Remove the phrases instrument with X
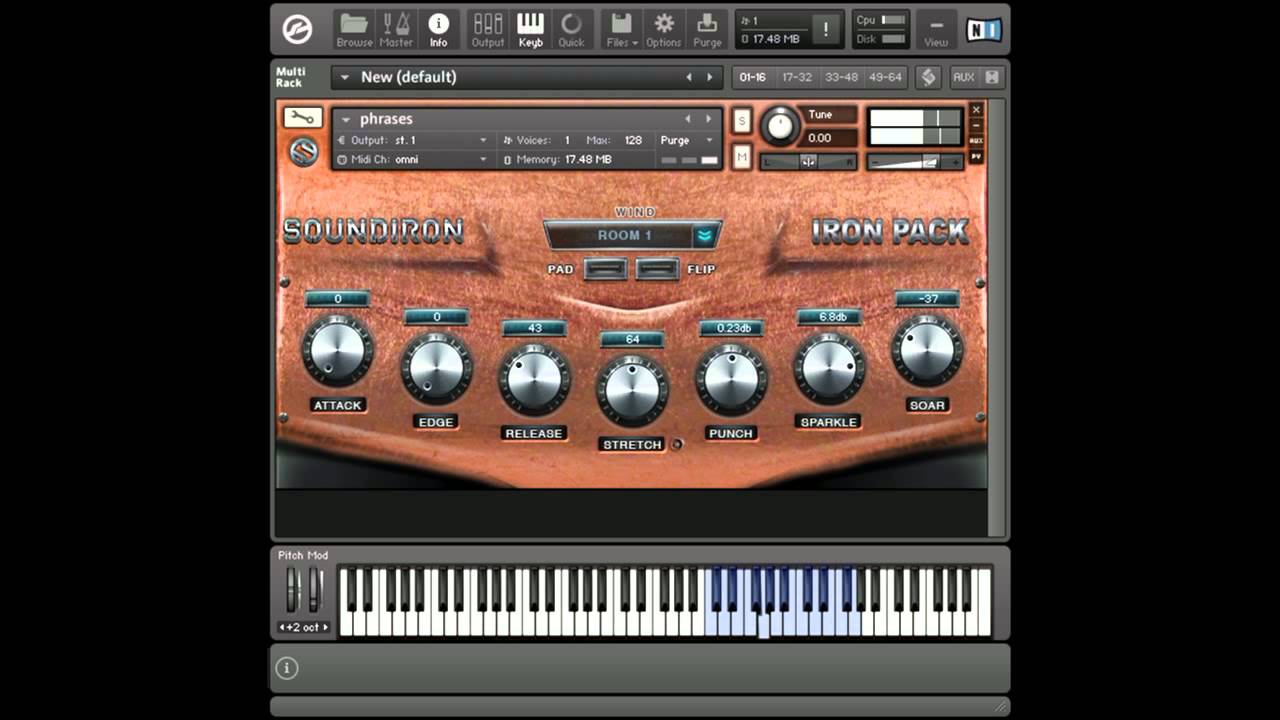The width and height of the screenshot is (1280, 720). (x=976, y=110)
